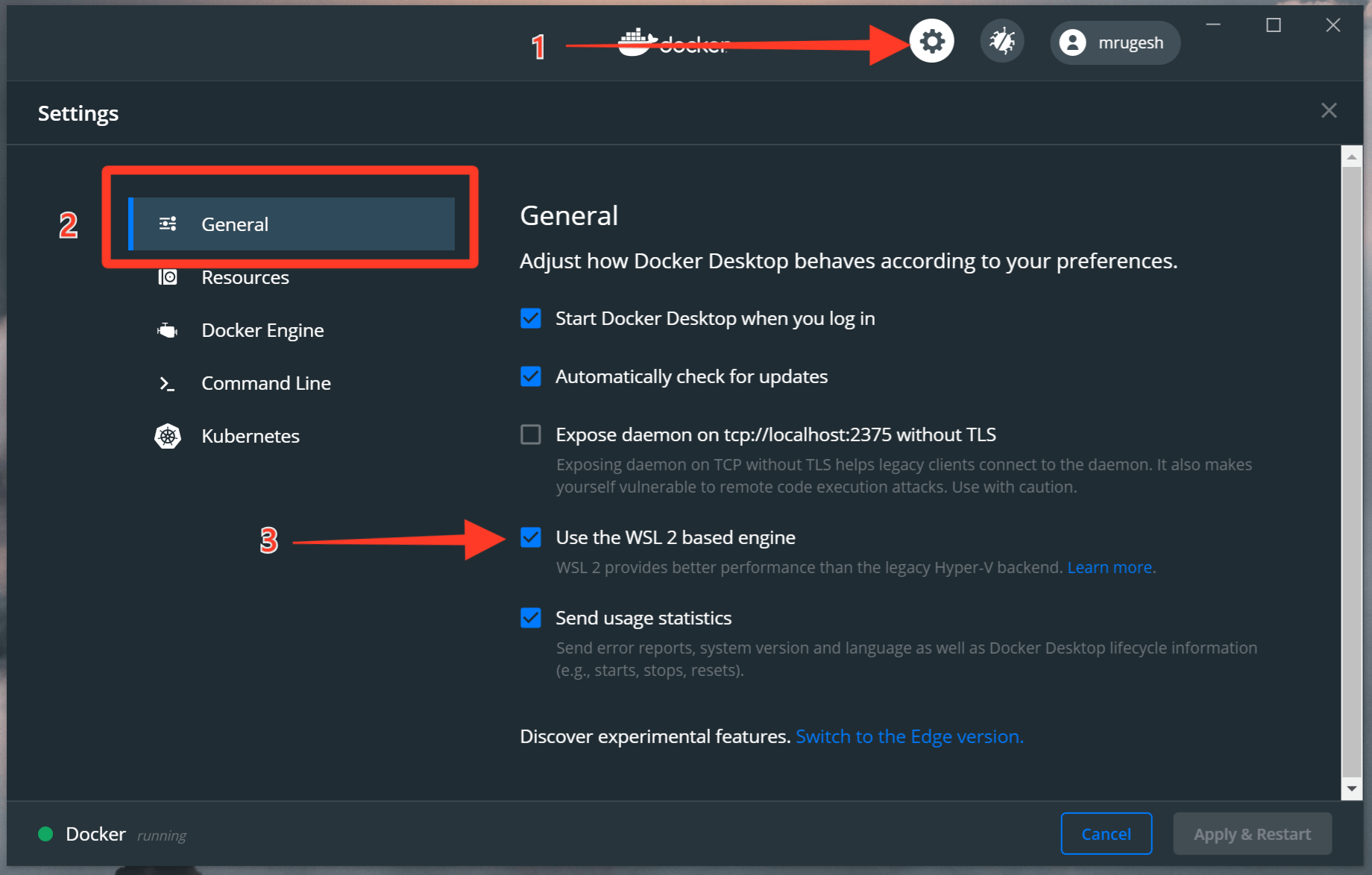
Task: Minimize the Docker Desktop window
Action: (1213, 25)
